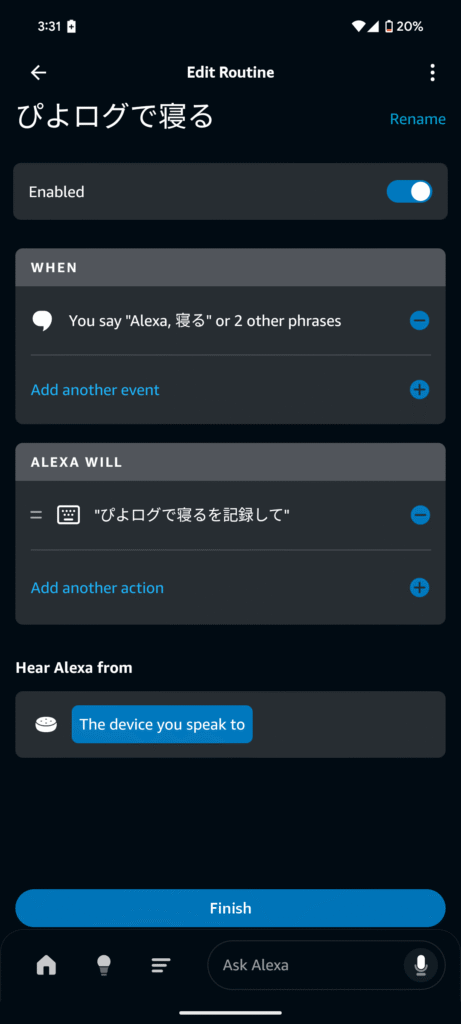The height and width of the screenshot is (1024, 461).
Task: Open the Home tab in bottom bar
Action: (x=46, y=965)
